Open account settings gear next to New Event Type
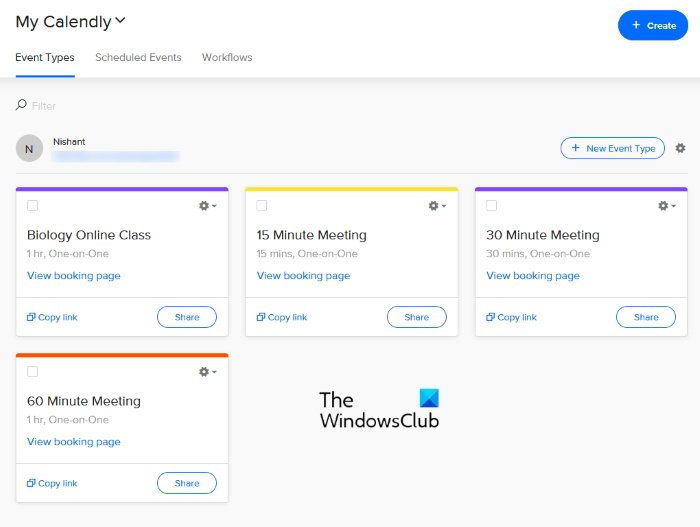 [680, 148]
